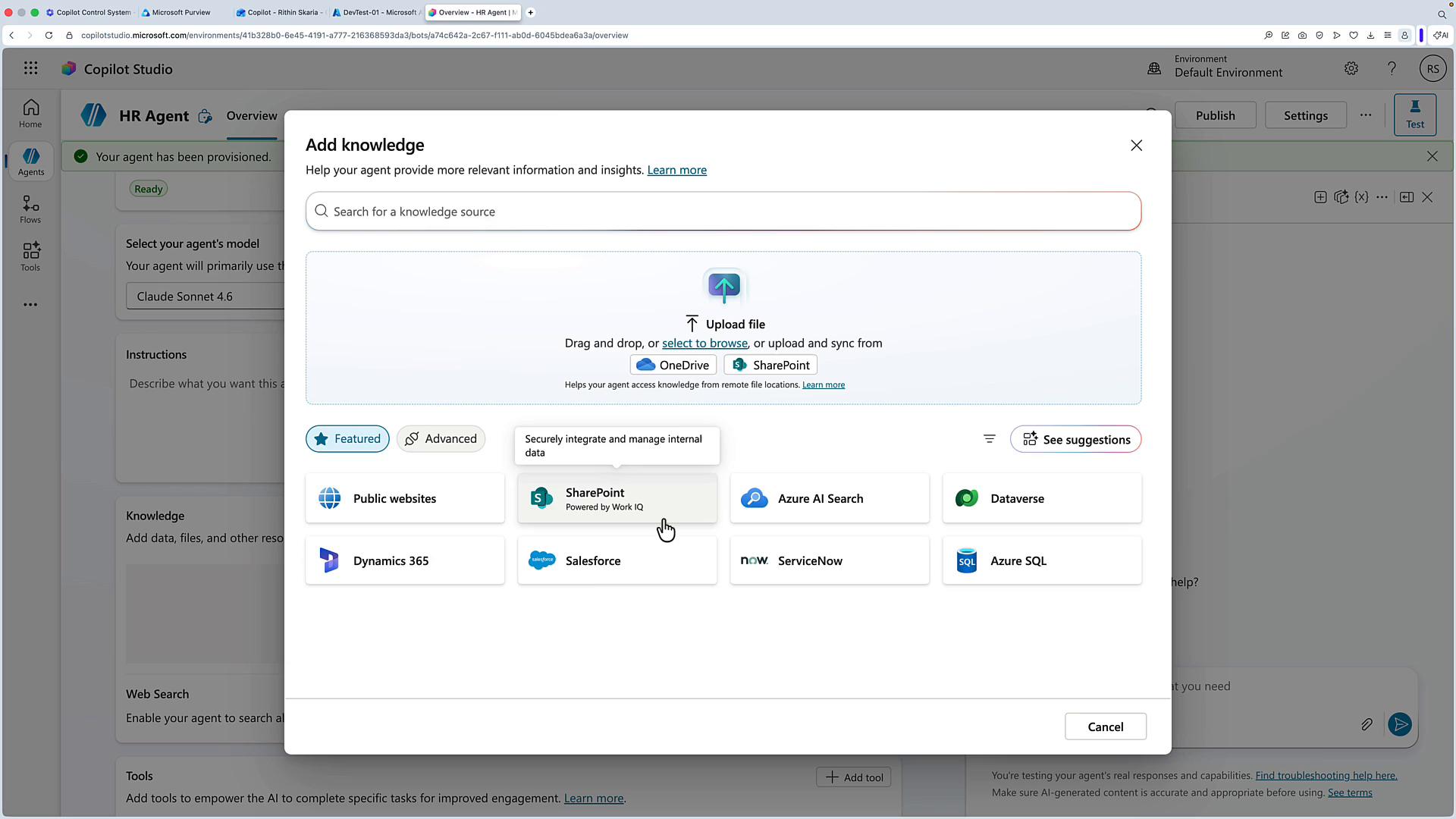Choose the Salesforce knowledge source
This screenshot has width=1456, height=819.
point(617,560)
